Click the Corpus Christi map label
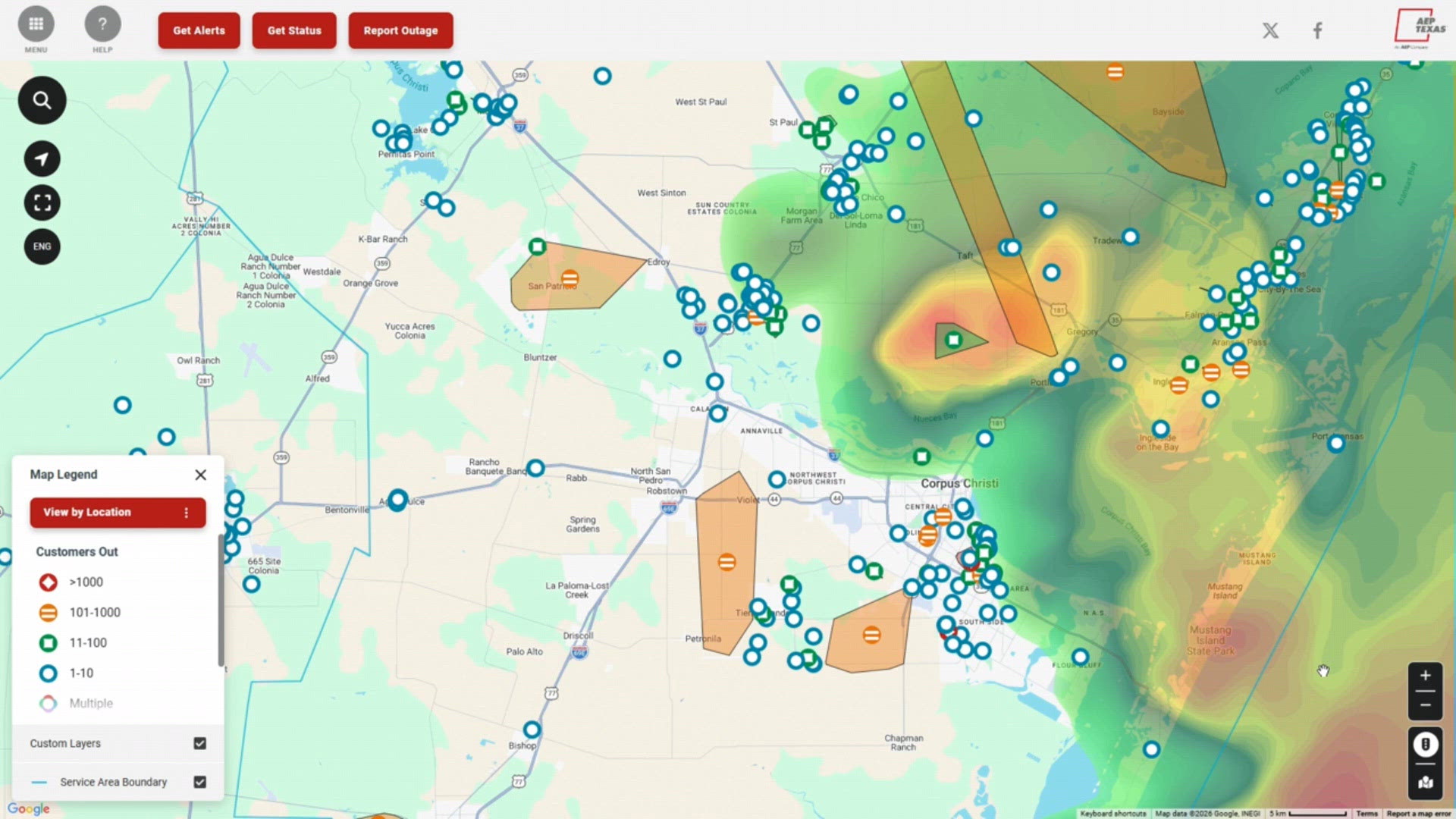Viewport: 1456px width, 819px height. click(959, 483)
